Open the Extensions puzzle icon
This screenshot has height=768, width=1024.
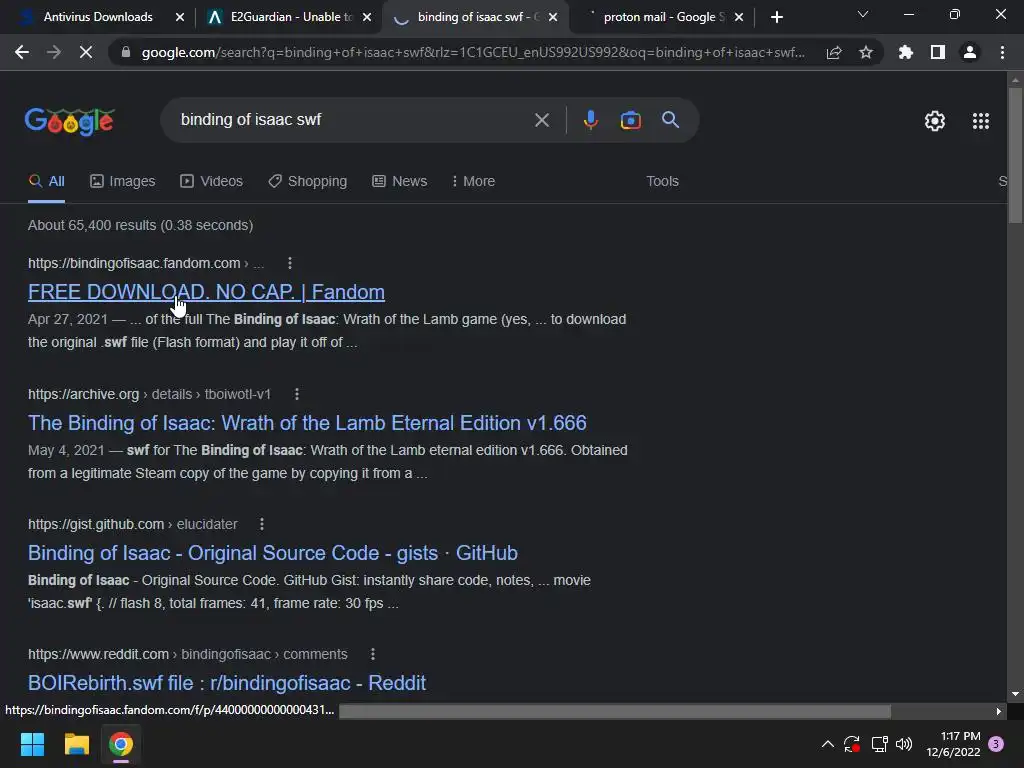905,52
